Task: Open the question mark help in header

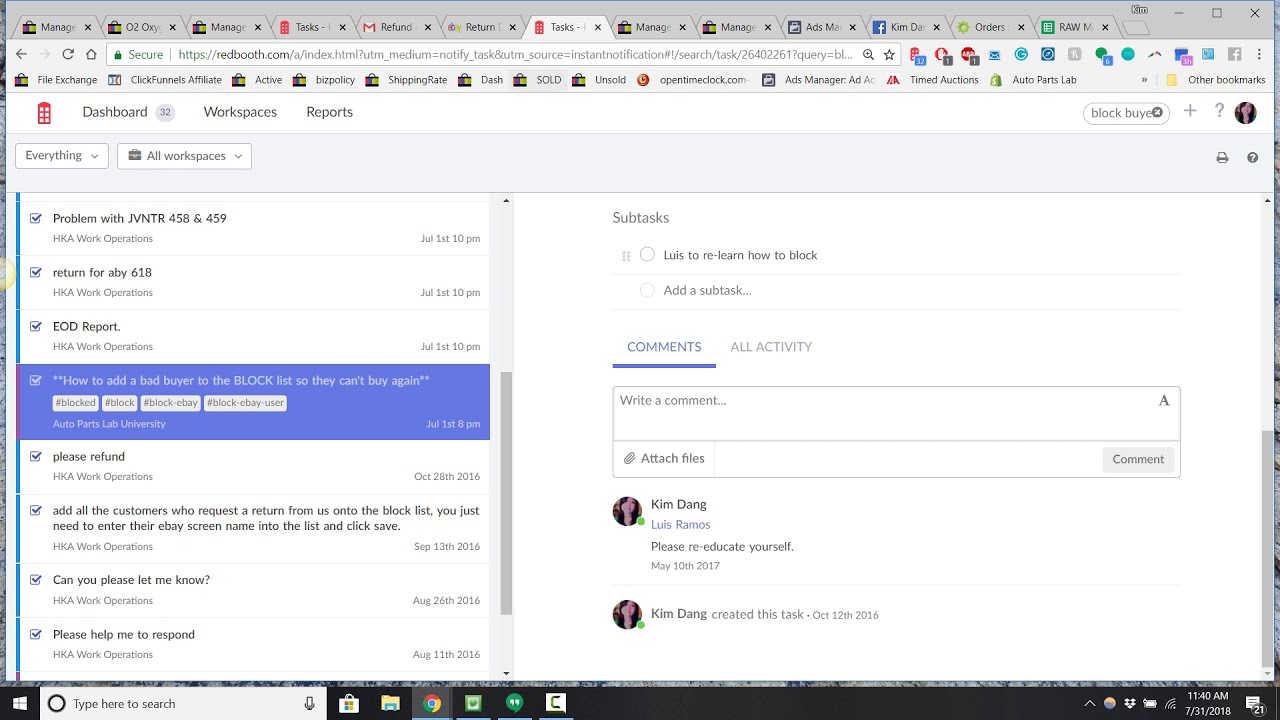Action: pyautogui.click(x=1219, y=111)
